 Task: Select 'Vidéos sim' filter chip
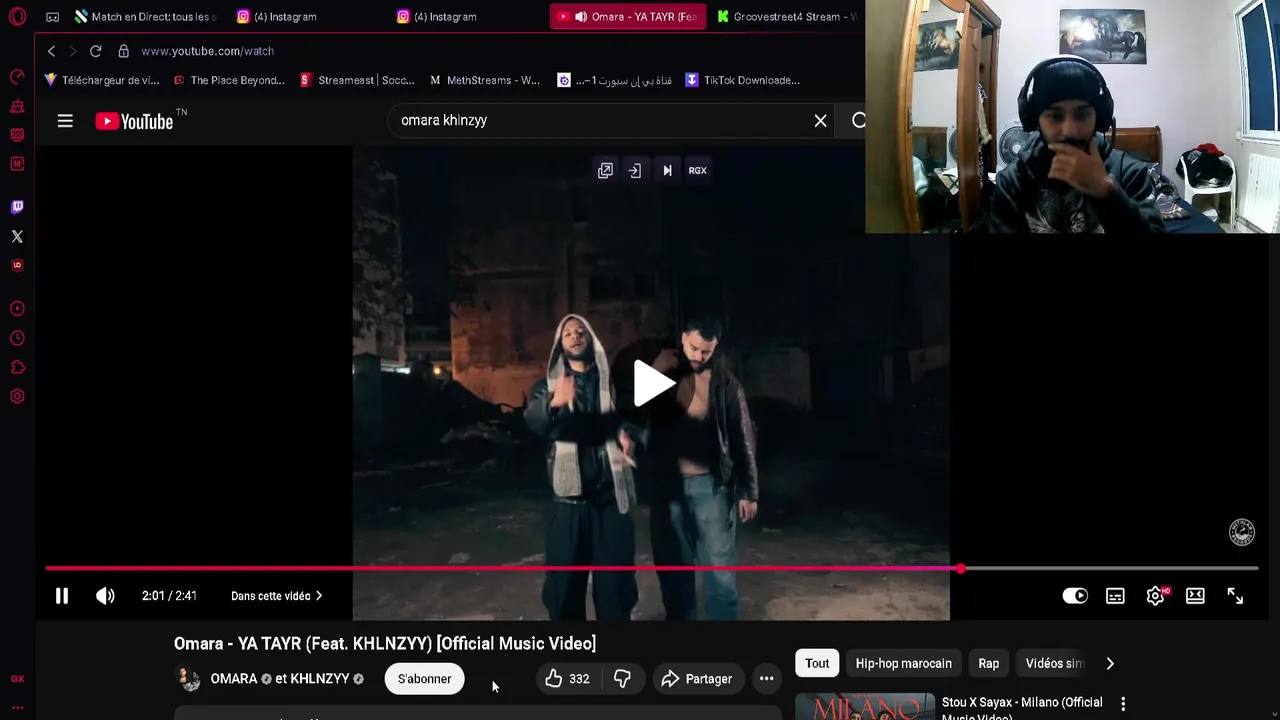(1053, 663)
